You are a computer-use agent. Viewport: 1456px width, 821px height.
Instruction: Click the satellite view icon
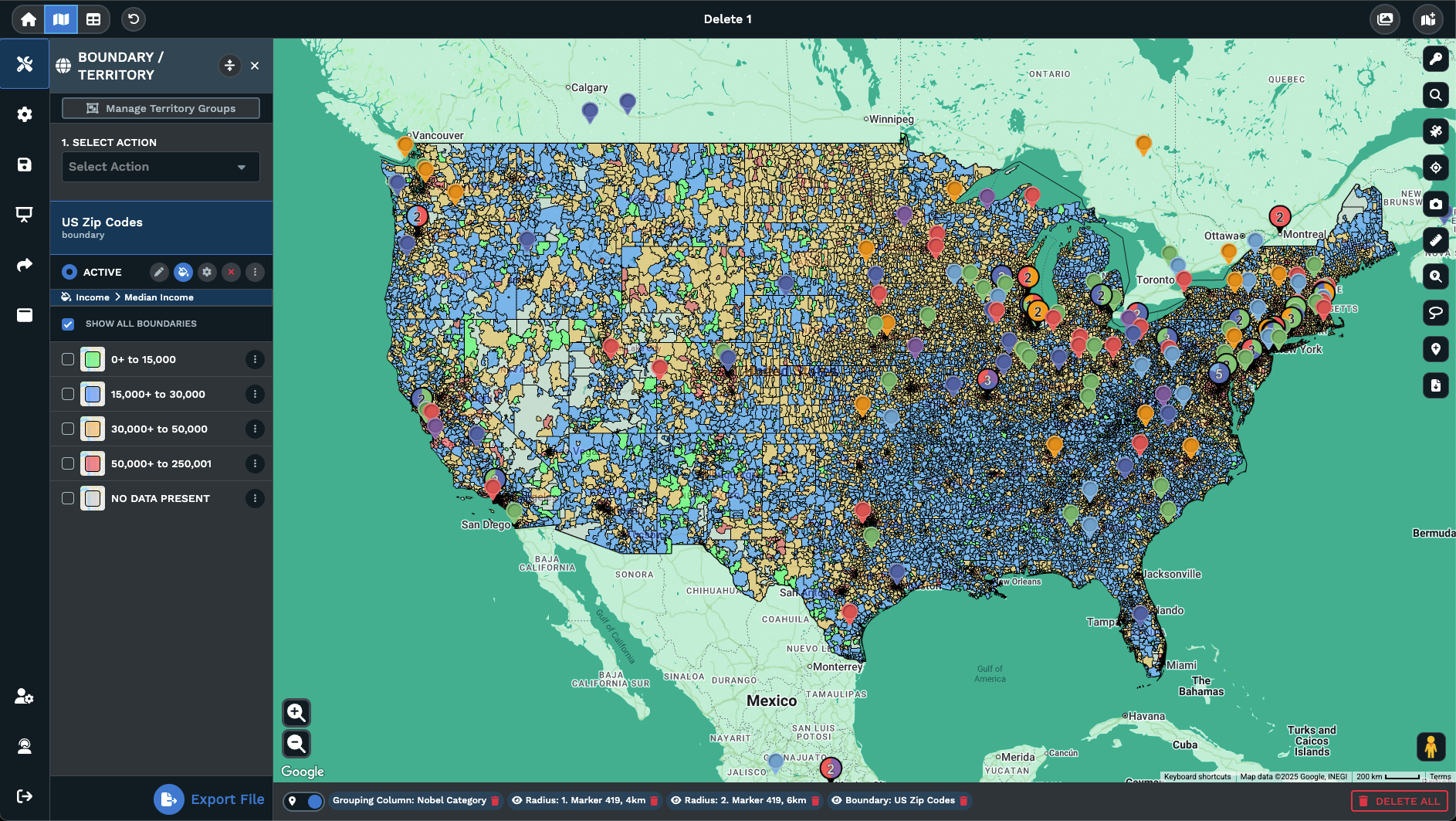tap(1435, 131)
